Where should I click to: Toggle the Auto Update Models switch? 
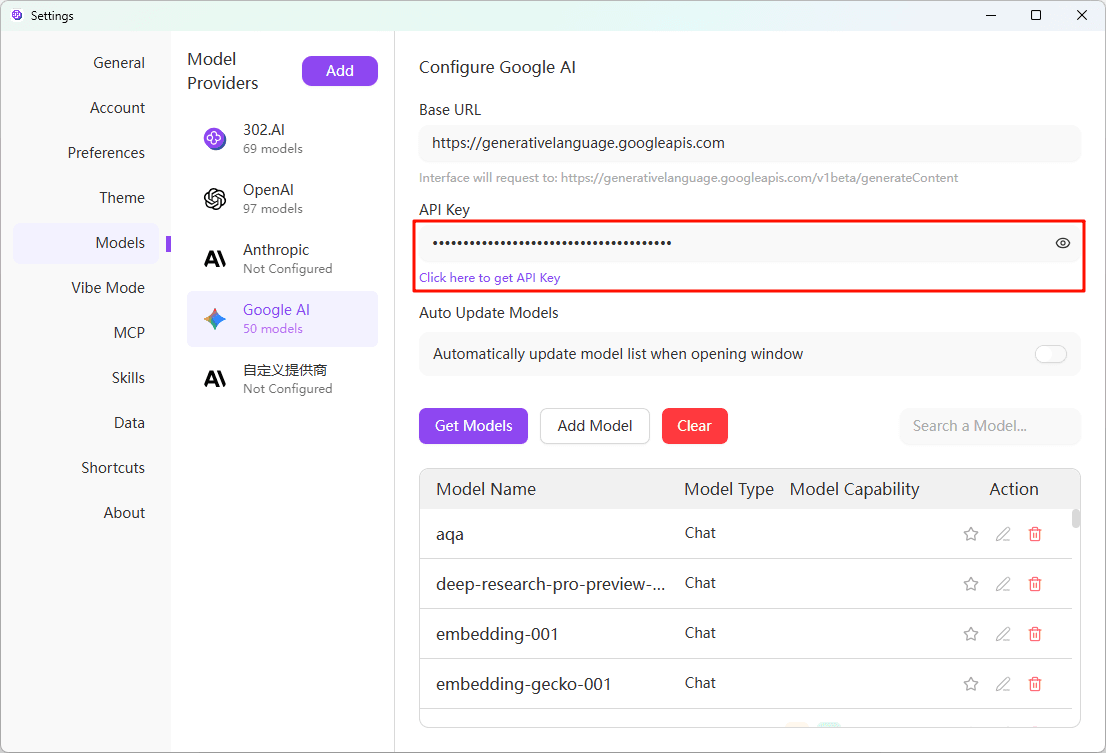tap(1050, 354)
